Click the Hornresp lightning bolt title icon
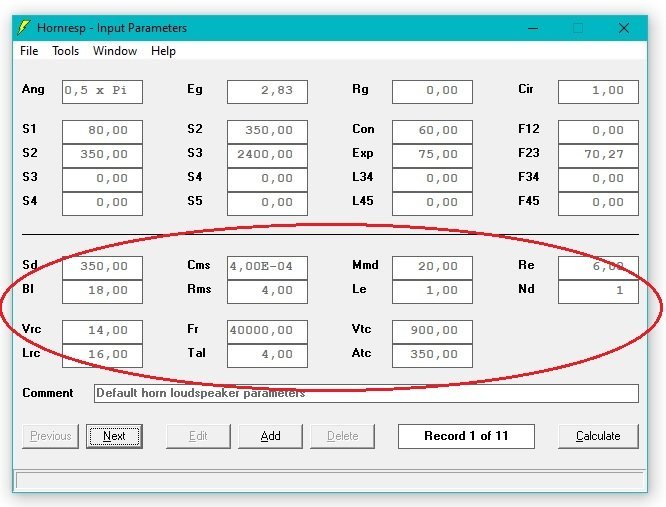This screenshot has width=666, height=507. click(x=24, y=28)
